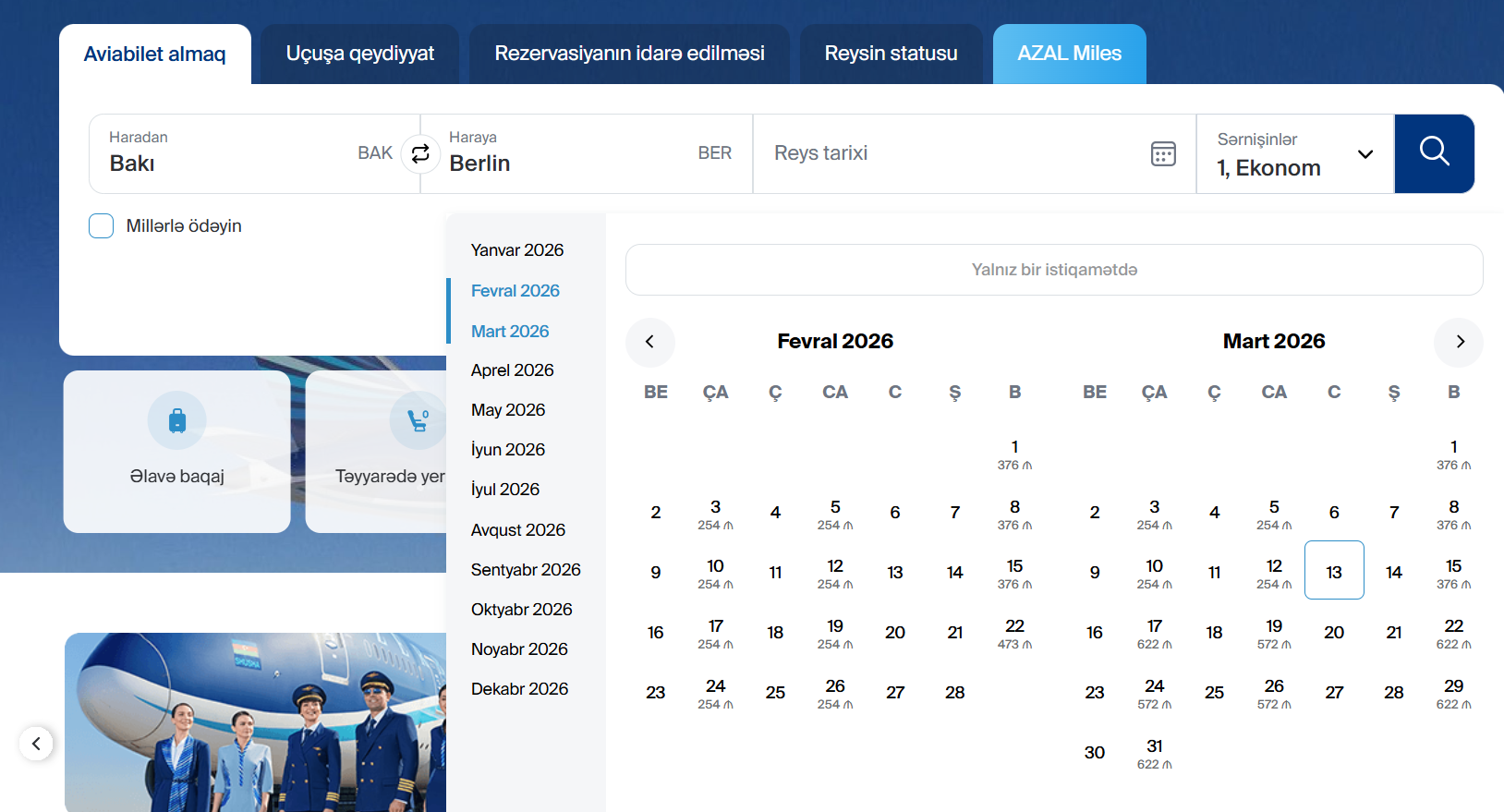The width and height of the screenshot is (1504, 812).
Task: Switch to the Uçuşa qeydiyyat tab
Action: (359, 54)
